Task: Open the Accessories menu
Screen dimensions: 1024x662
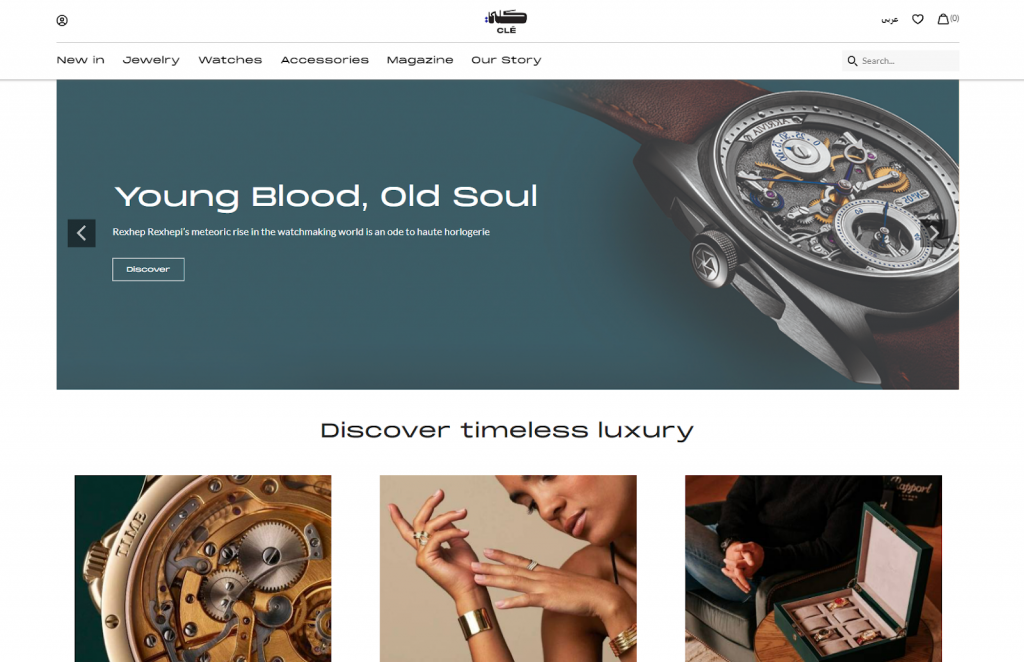Action: pyautogui.click(x=325, y=60)
